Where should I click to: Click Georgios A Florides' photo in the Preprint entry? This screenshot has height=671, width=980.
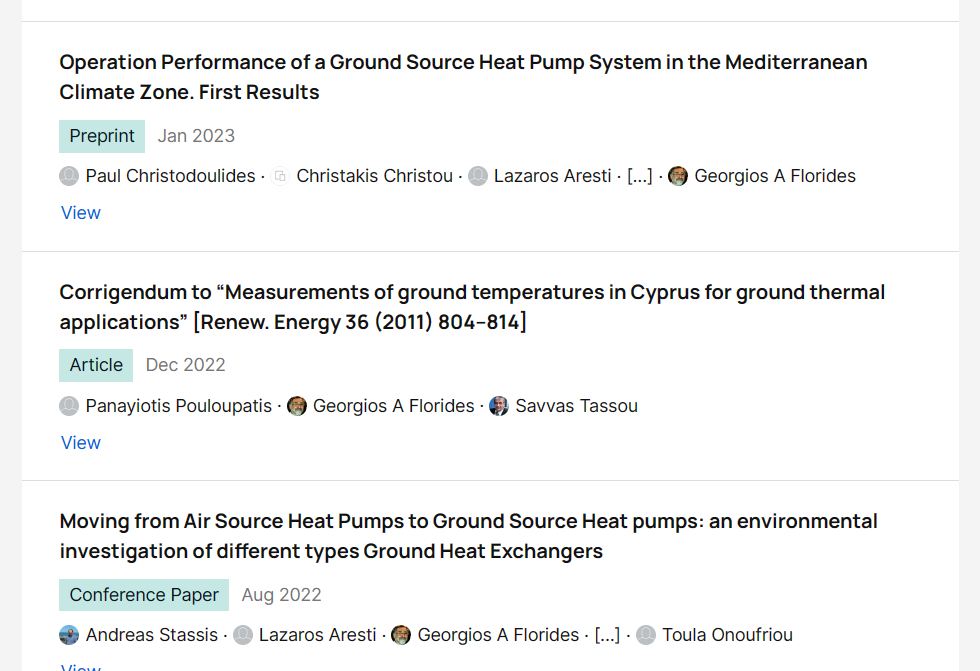pos(678,176)
